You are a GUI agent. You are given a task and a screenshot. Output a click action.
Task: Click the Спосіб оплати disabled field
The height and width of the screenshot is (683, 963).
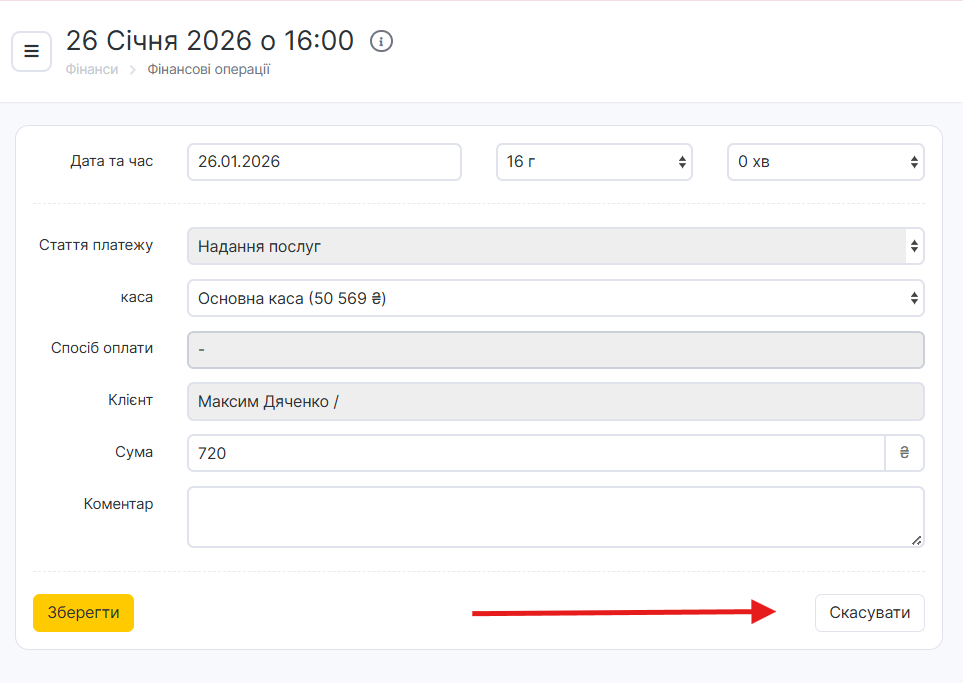(x=555, y=350)
